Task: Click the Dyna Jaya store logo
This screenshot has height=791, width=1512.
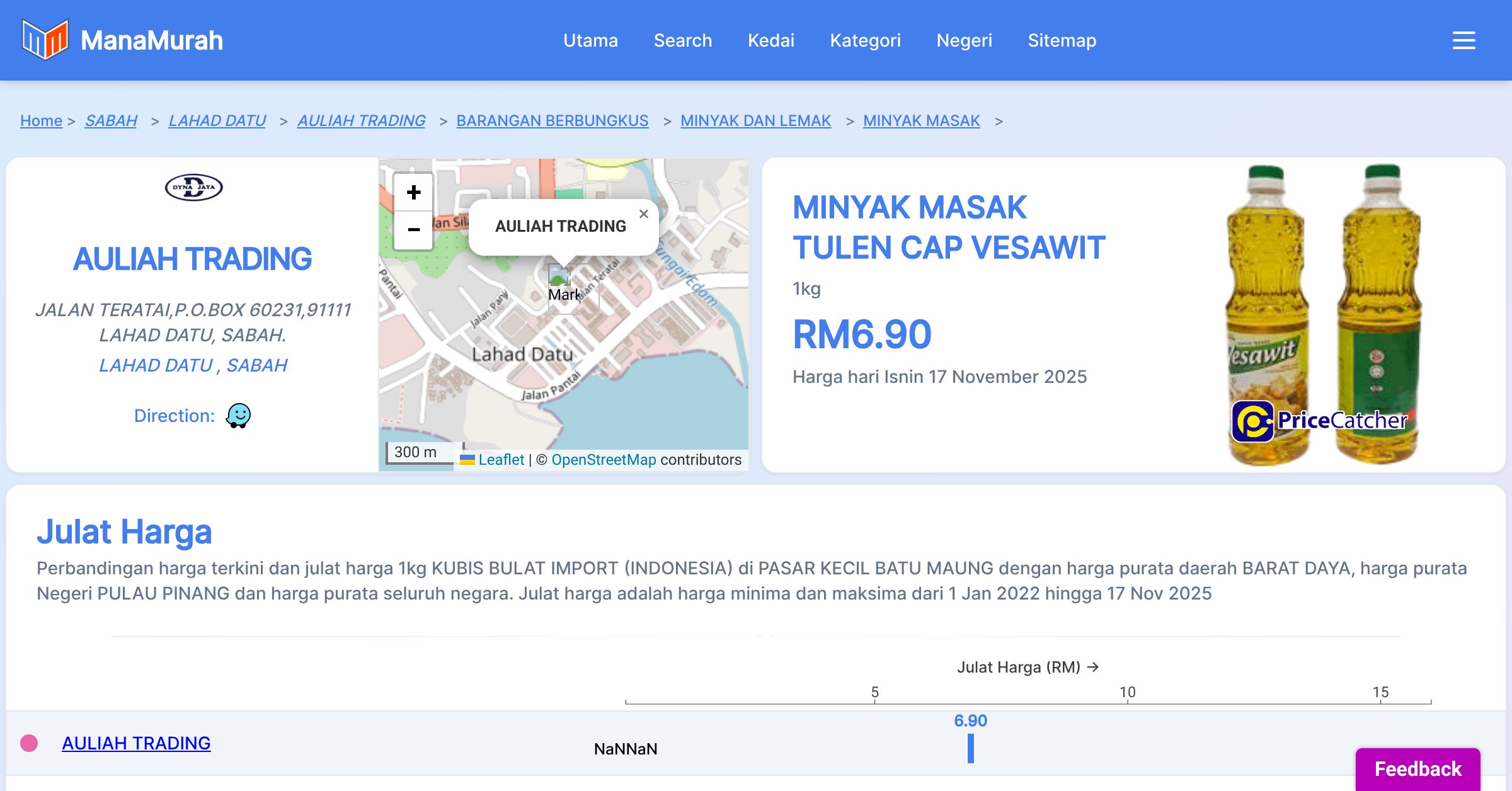Action: pos(193,187)
